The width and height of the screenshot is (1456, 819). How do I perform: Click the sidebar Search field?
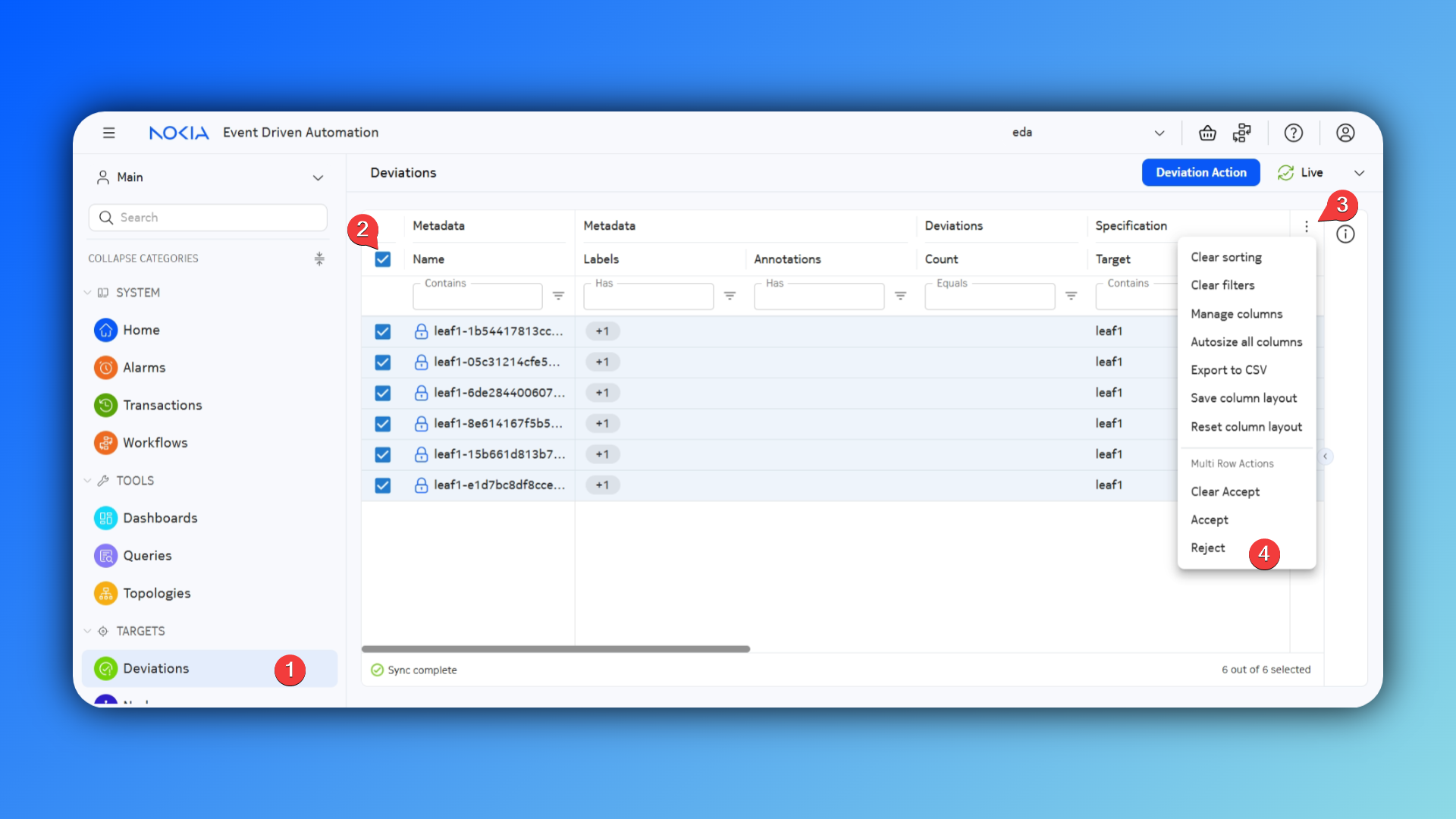click(x=208, y=218)
